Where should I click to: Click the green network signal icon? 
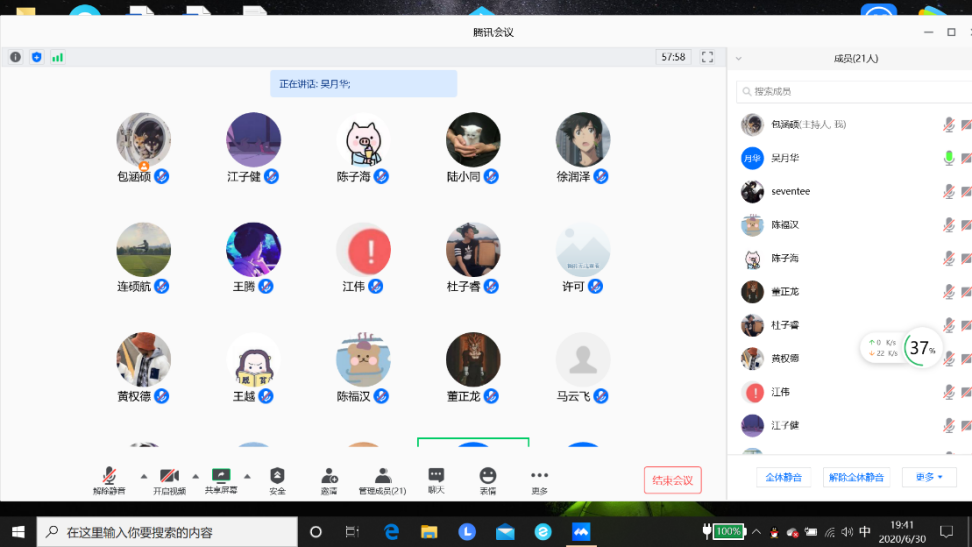[x=57, y=57]
